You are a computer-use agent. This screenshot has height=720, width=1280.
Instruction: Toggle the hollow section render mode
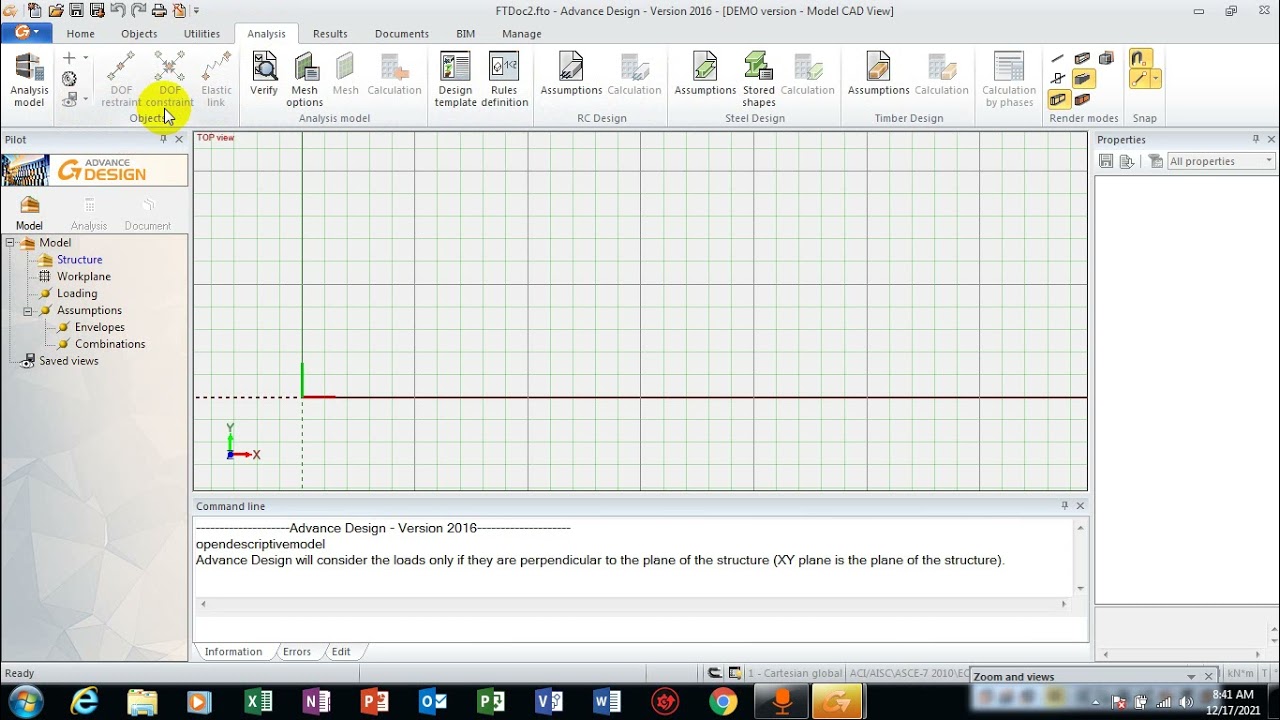click(x=1082, y=58)
